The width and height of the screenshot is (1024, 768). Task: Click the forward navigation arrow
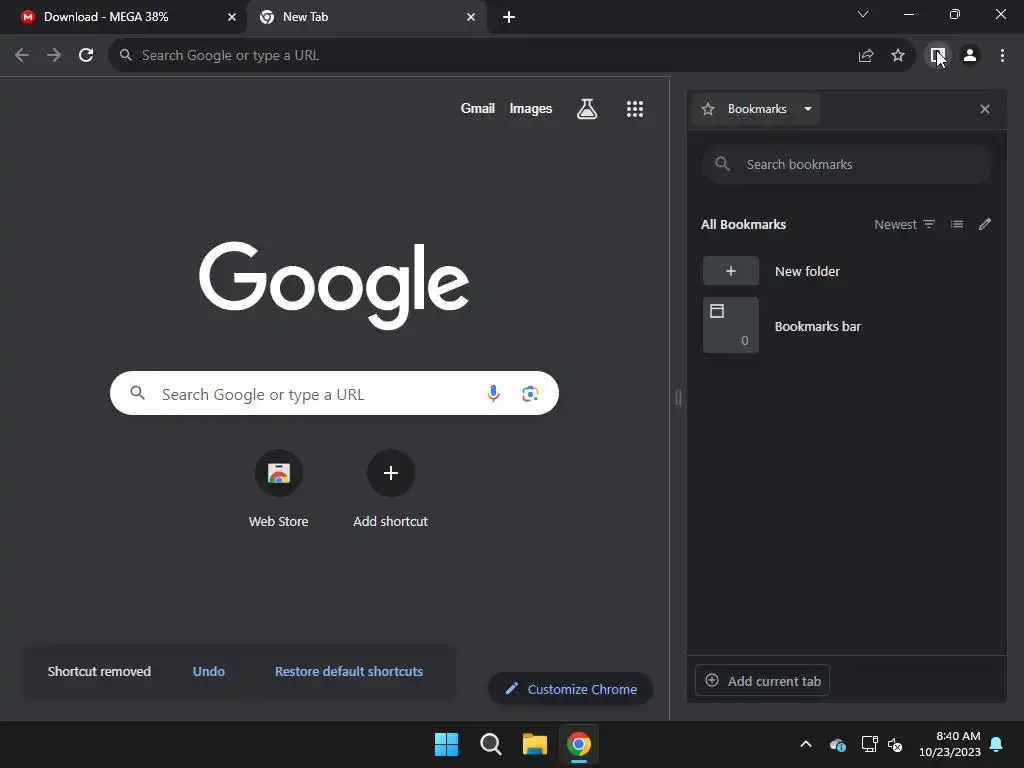pos(54,56)
